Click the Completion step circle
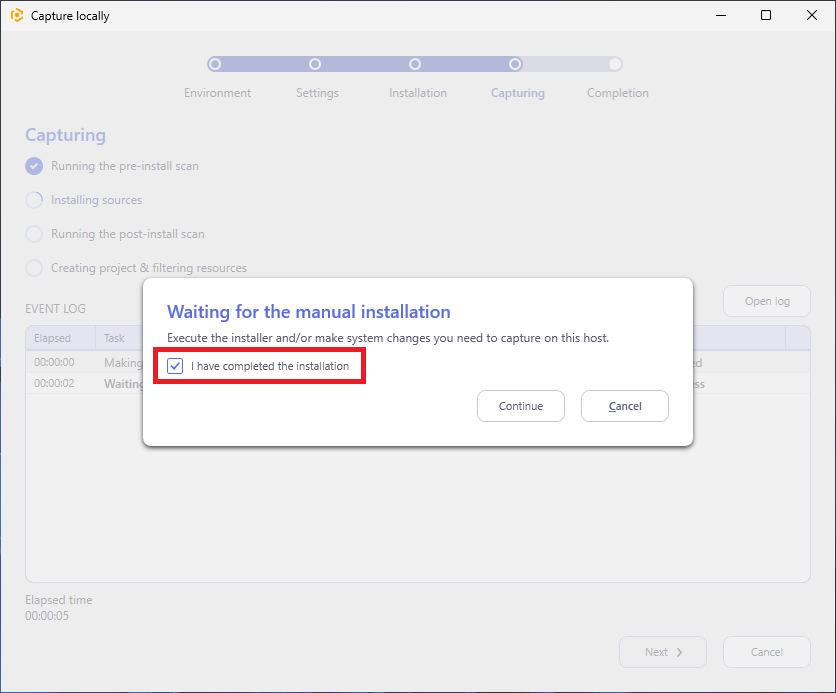Image resolution: width=836 pixels, height=693 pixels. coord(615,64)
